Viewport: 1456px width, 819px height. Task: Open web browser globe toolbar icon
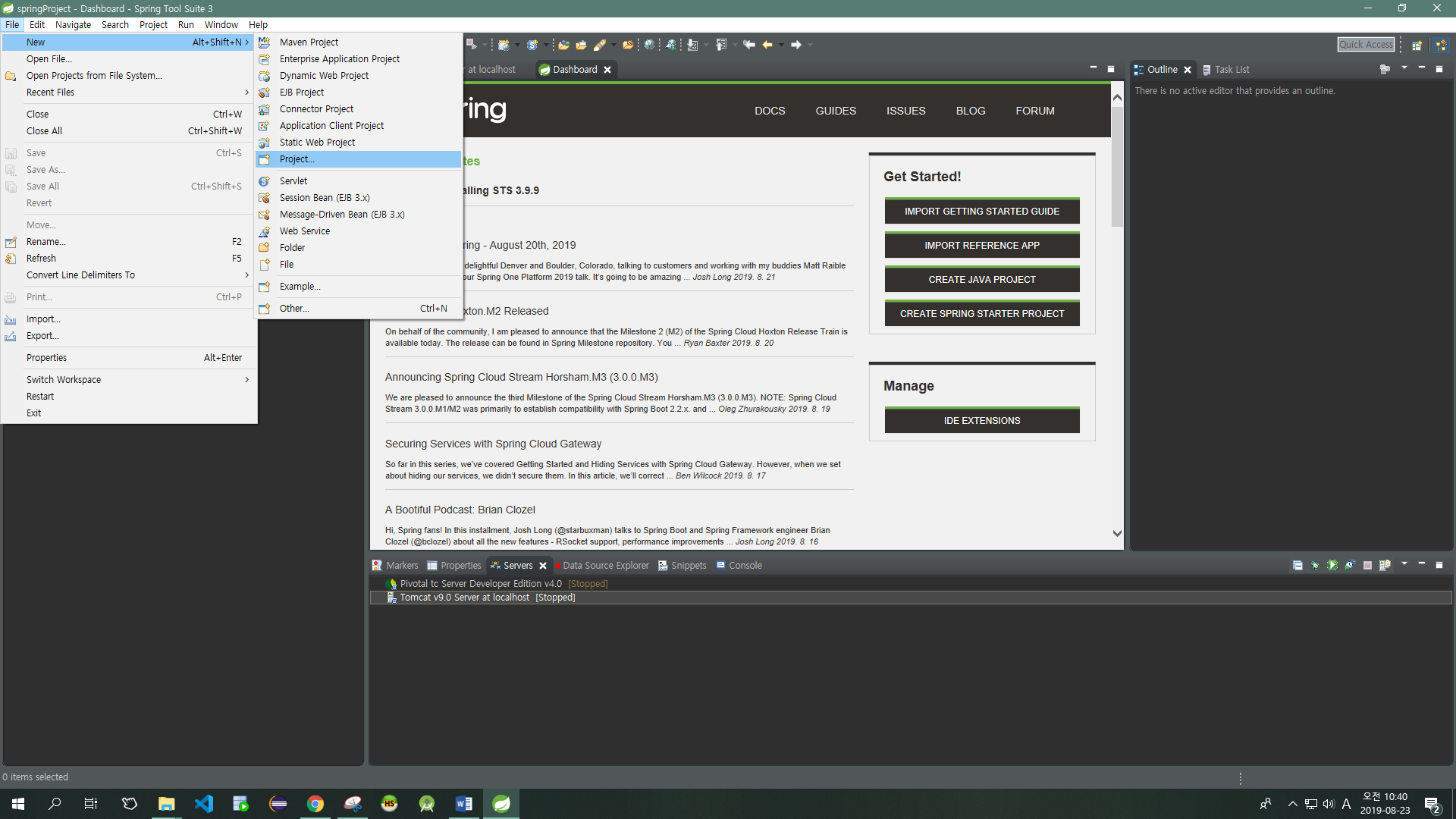tap(649, 45)
